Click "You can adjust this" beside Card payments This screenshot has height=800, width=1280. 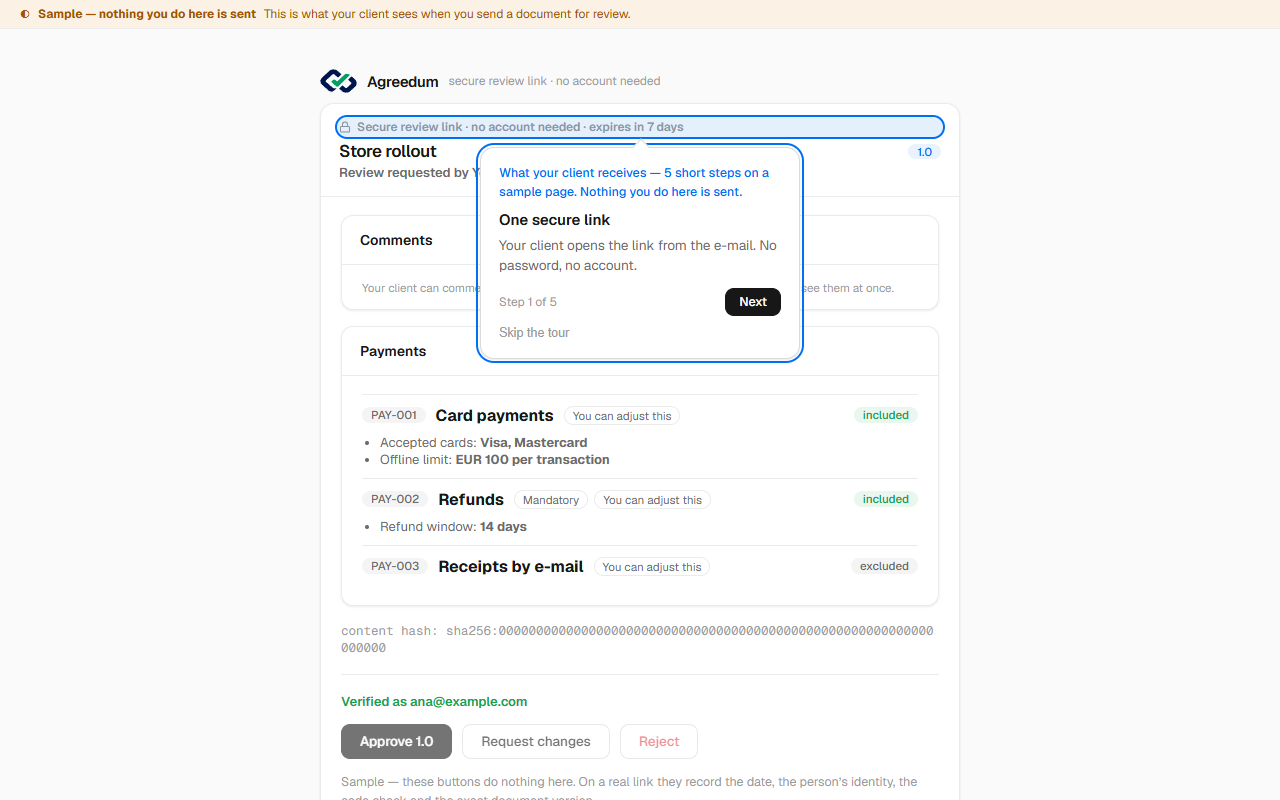click(x=622, y=416)
